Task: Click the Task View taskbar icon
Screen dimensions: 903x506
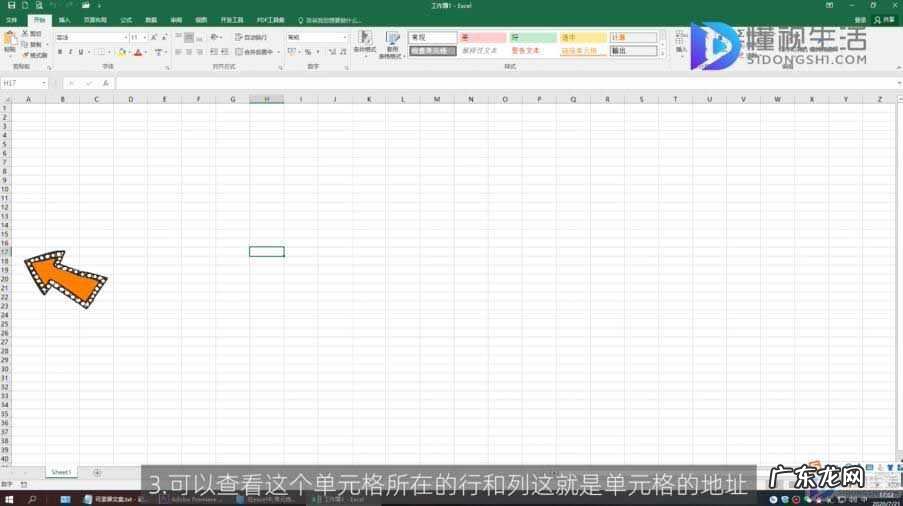Action: [x=65, y=499]
